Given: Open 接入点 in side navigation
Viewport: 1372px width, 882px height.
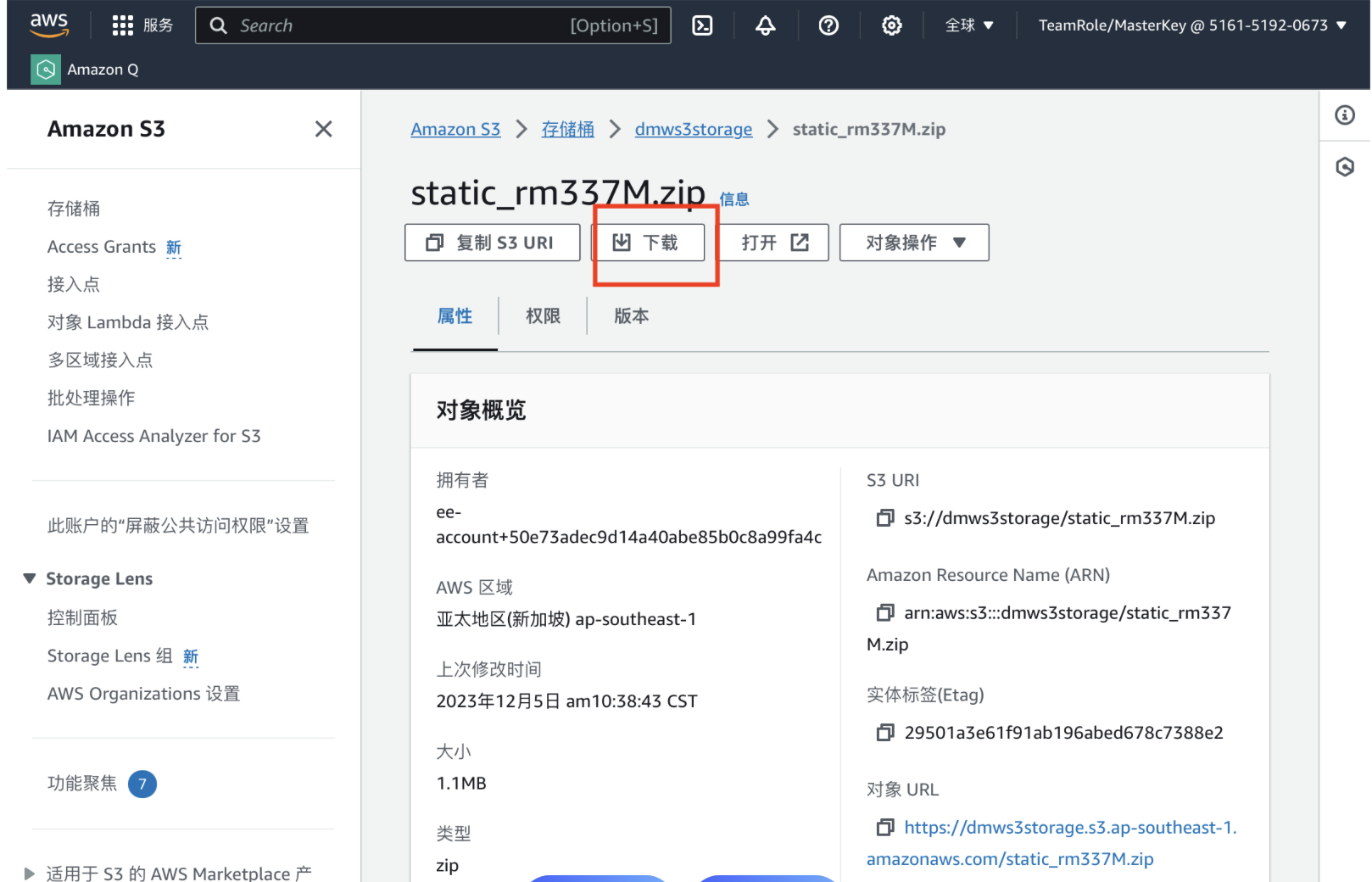Looking at the screenshot, I should pyautogui.click(x=74, y=284).
